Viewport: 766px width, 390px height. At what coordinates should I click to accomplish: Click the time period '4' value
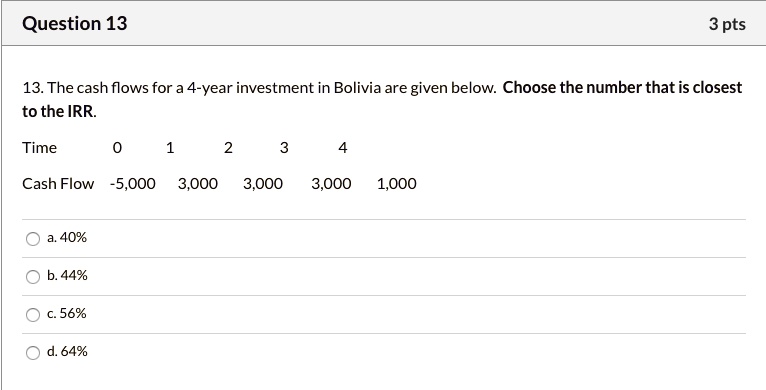coord(343,148)
